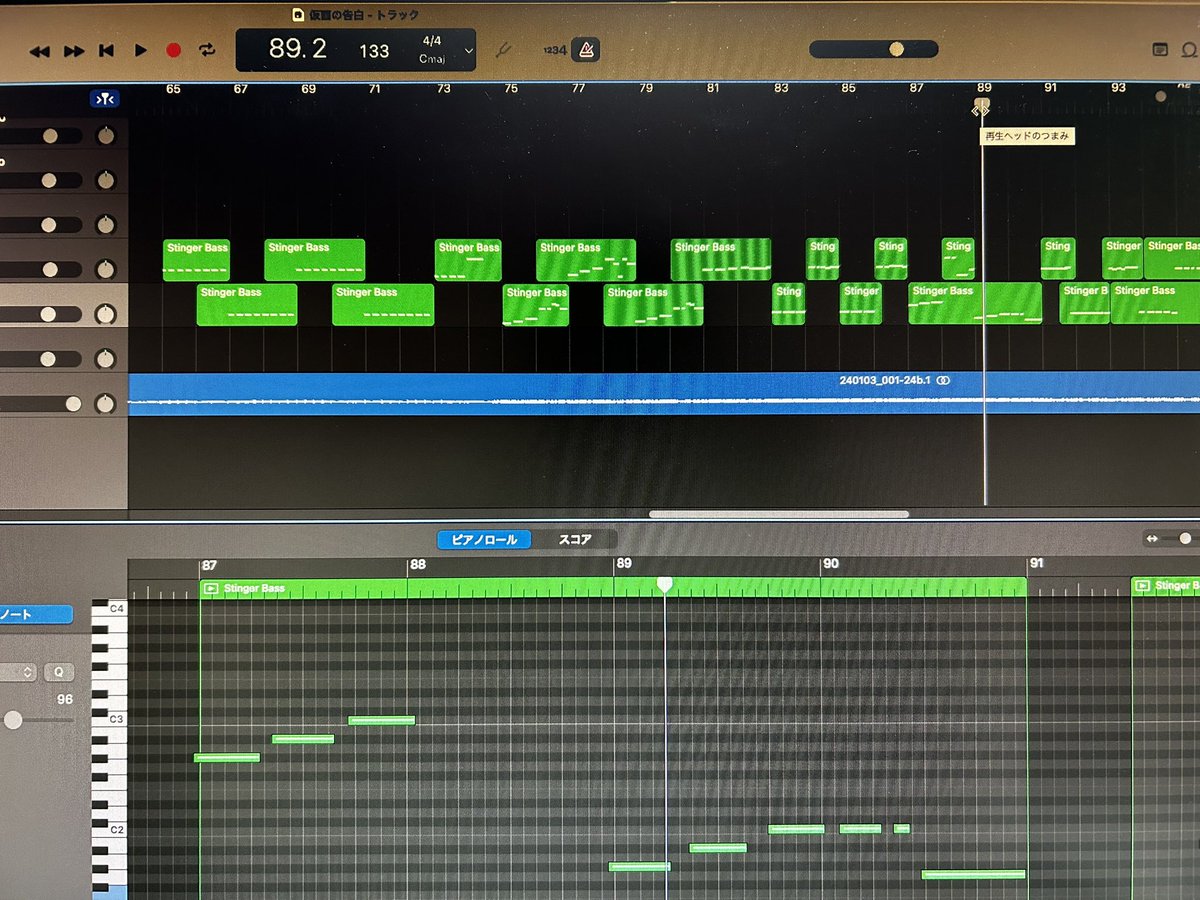The height and width of the screenshot is (900, 1200).
Task: Select the Stinger Bass region starting at bar 66
Action: (x=247, y=305)
